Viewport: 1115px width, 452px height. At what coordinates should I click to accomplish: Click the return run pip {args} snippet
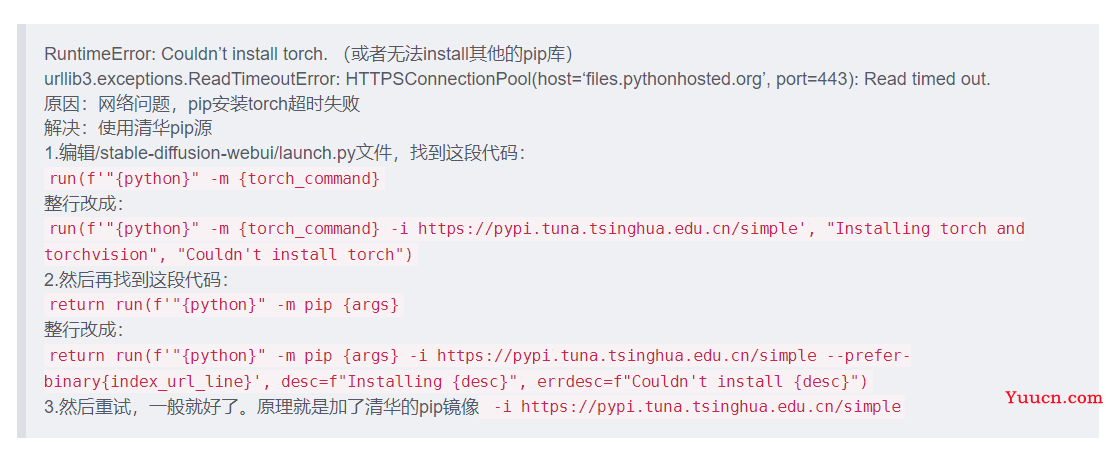point(224,306)
